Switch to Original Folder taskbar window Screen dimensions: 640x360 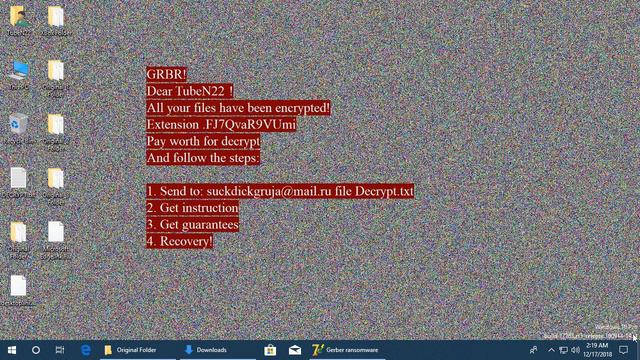pos(137,350)
